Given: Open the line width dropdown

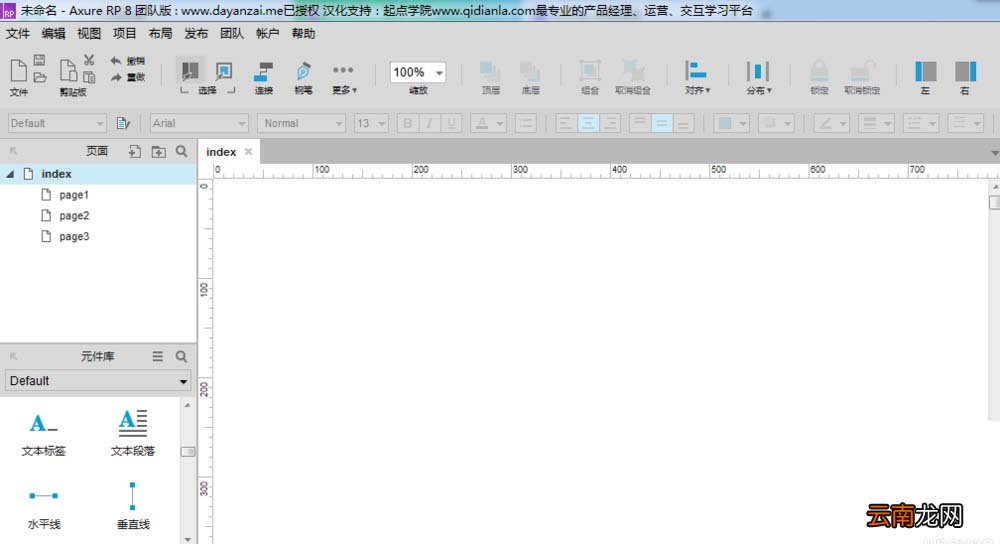Looking at the screenshot, I should pos(876,123).
